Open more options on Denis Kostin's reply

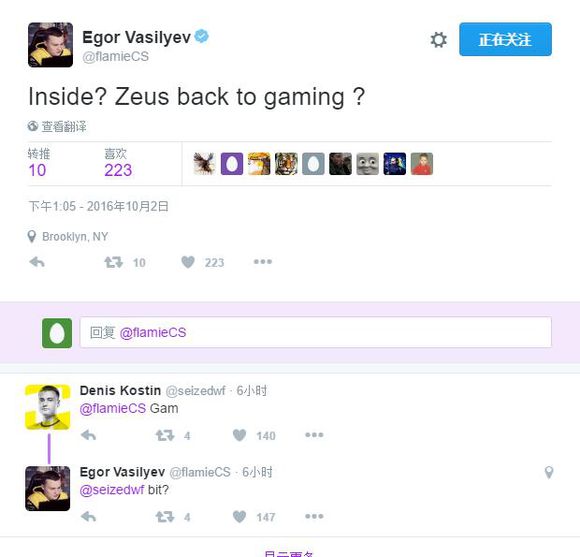point(314,435)
